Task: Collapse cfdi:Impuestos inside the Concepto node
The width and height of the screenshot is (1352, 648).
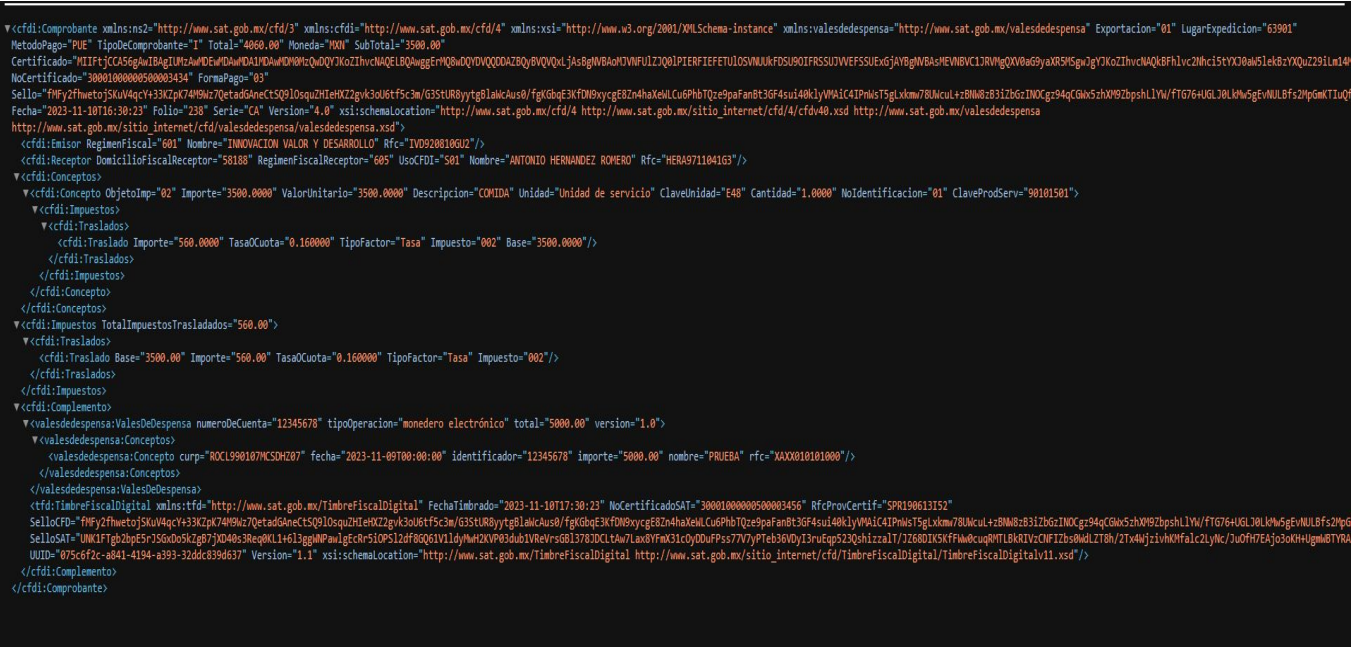Action: click(x=35, y=209)
